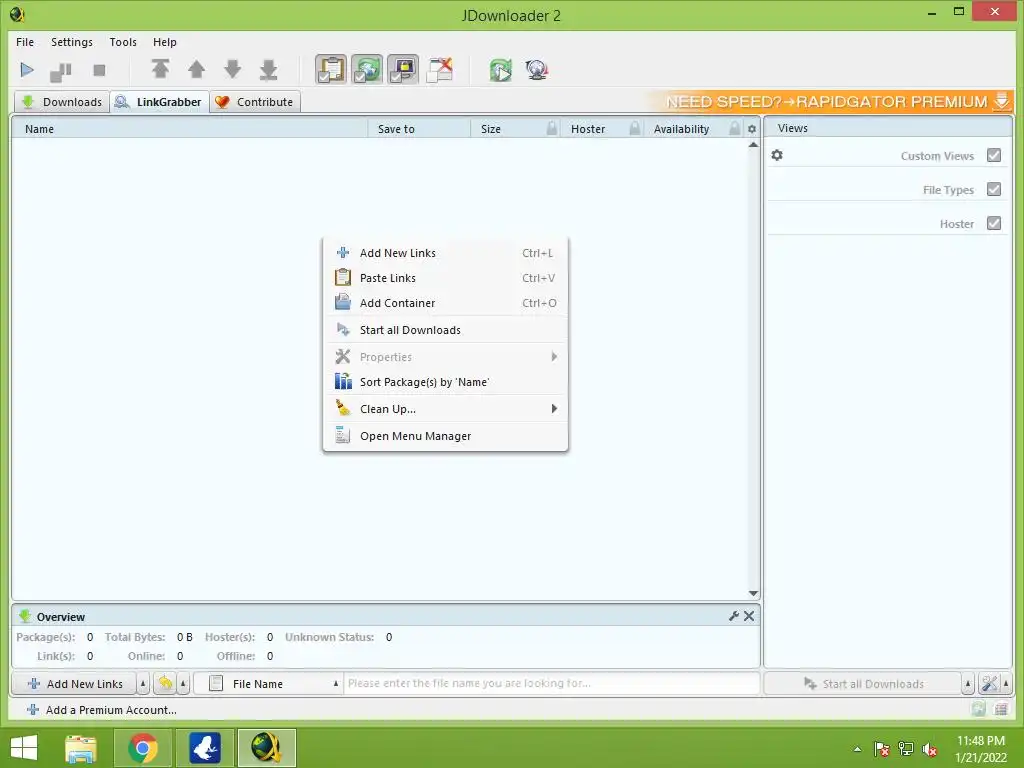This screenshot has height=768, width=1024.
Task: Start downloads with the play icon
Action: (x=27, y=70)
